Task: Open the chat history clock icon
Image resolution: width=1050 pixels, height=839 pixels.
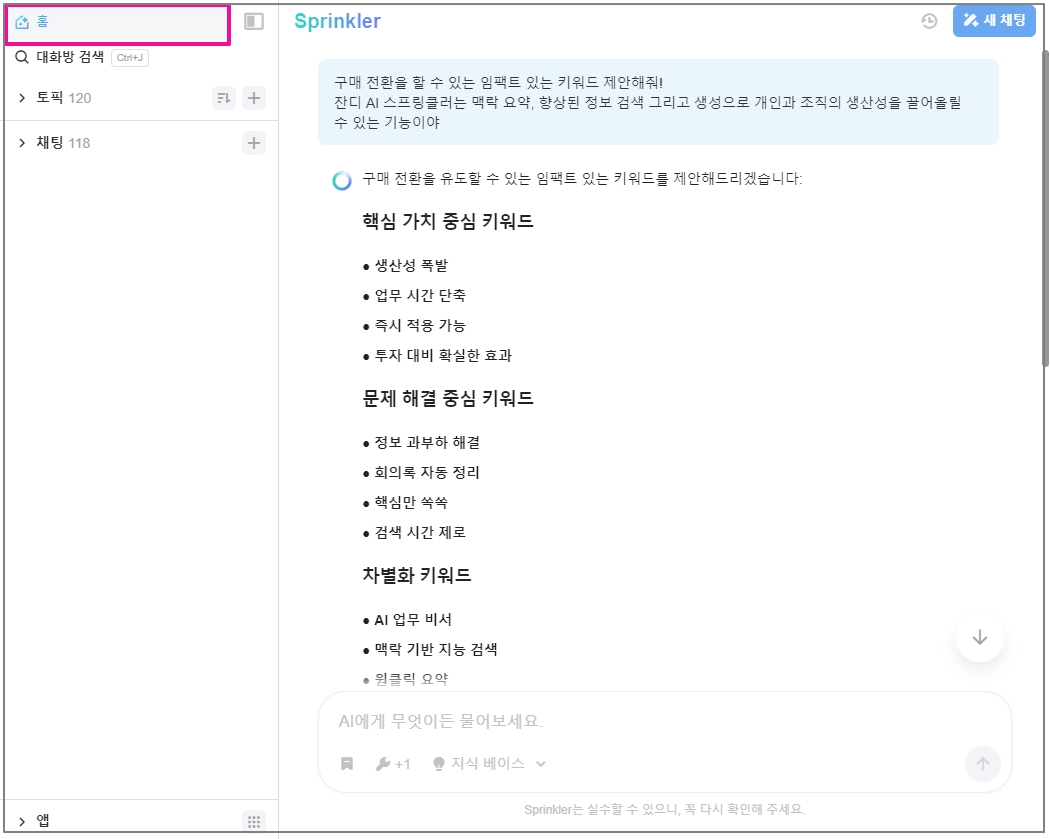Action: click(x=929, y=21)
